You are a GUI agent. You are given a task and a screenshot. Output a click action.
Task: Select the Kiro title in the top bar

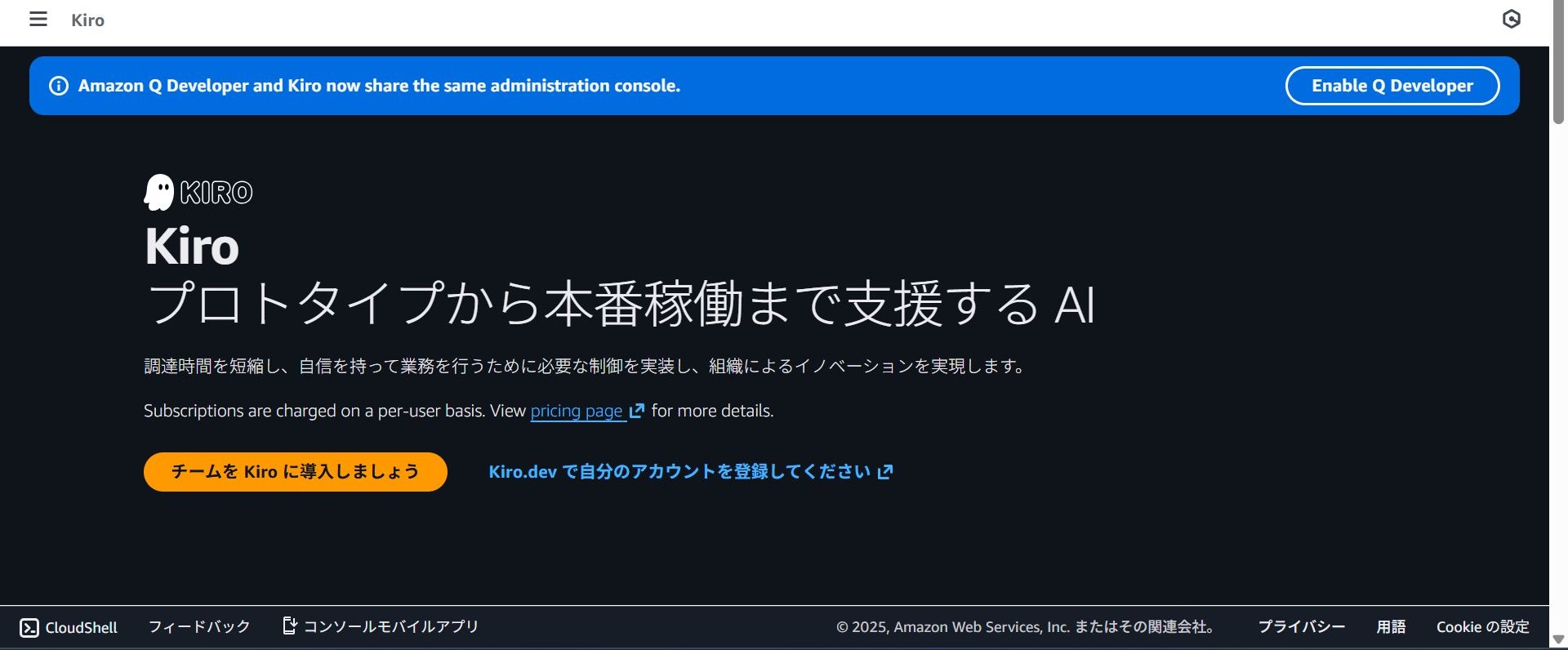[87, 20]
